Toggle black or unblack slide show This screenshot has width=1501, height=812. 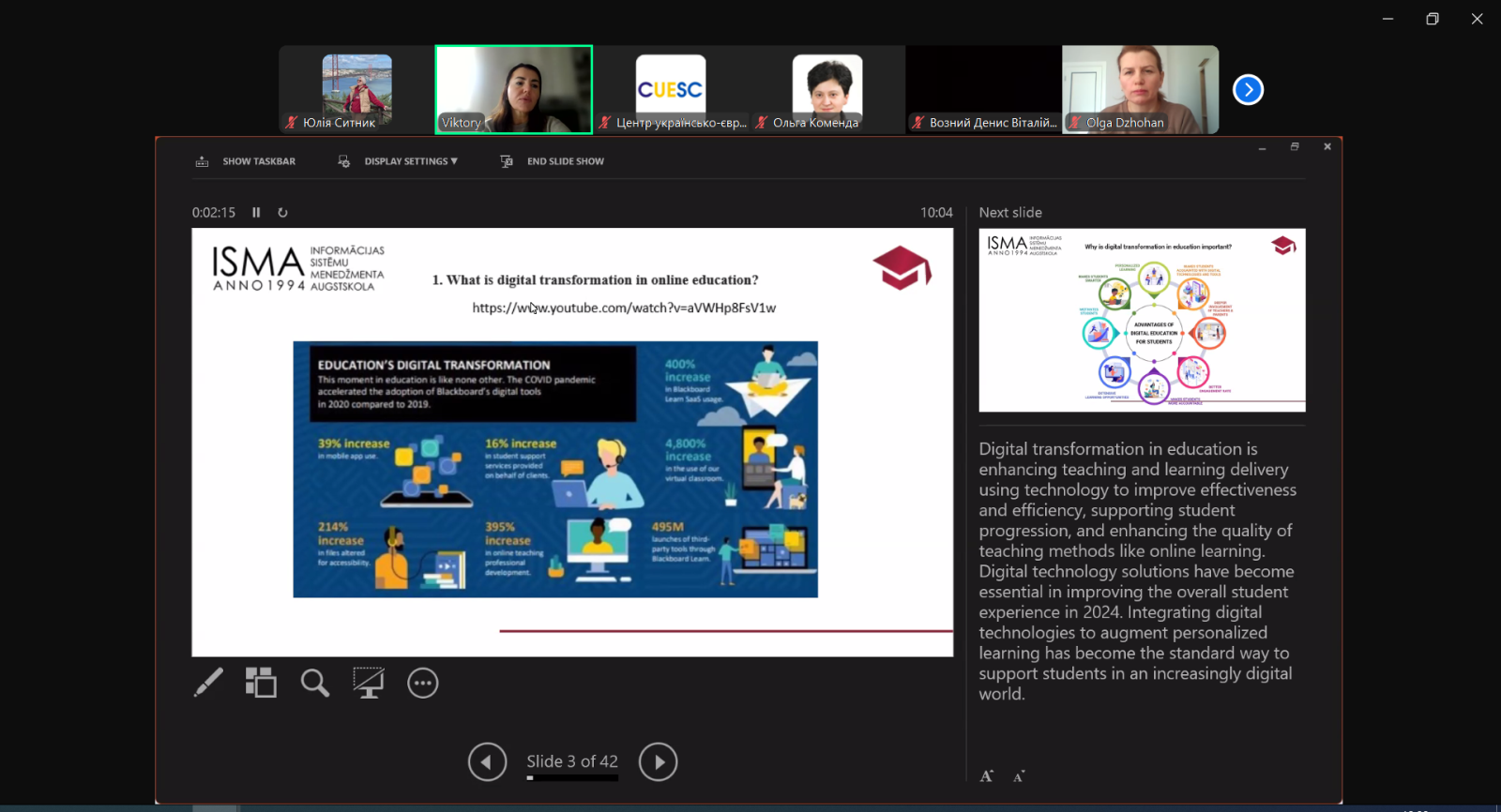(x=369, y=683)
